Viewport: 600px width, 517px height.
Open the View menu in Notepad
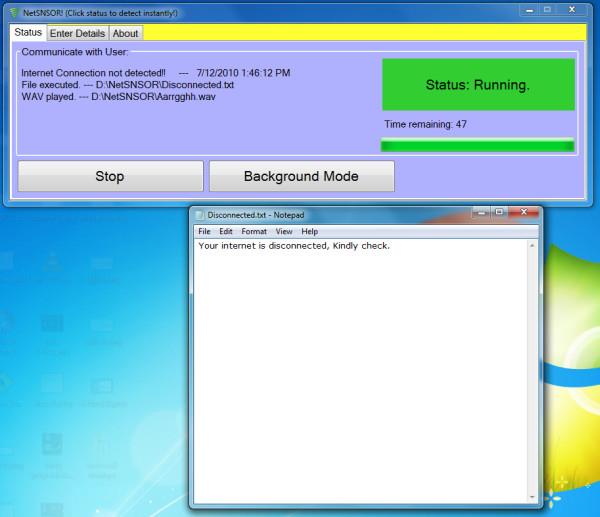pyautogui.click(x=284, y=231)
